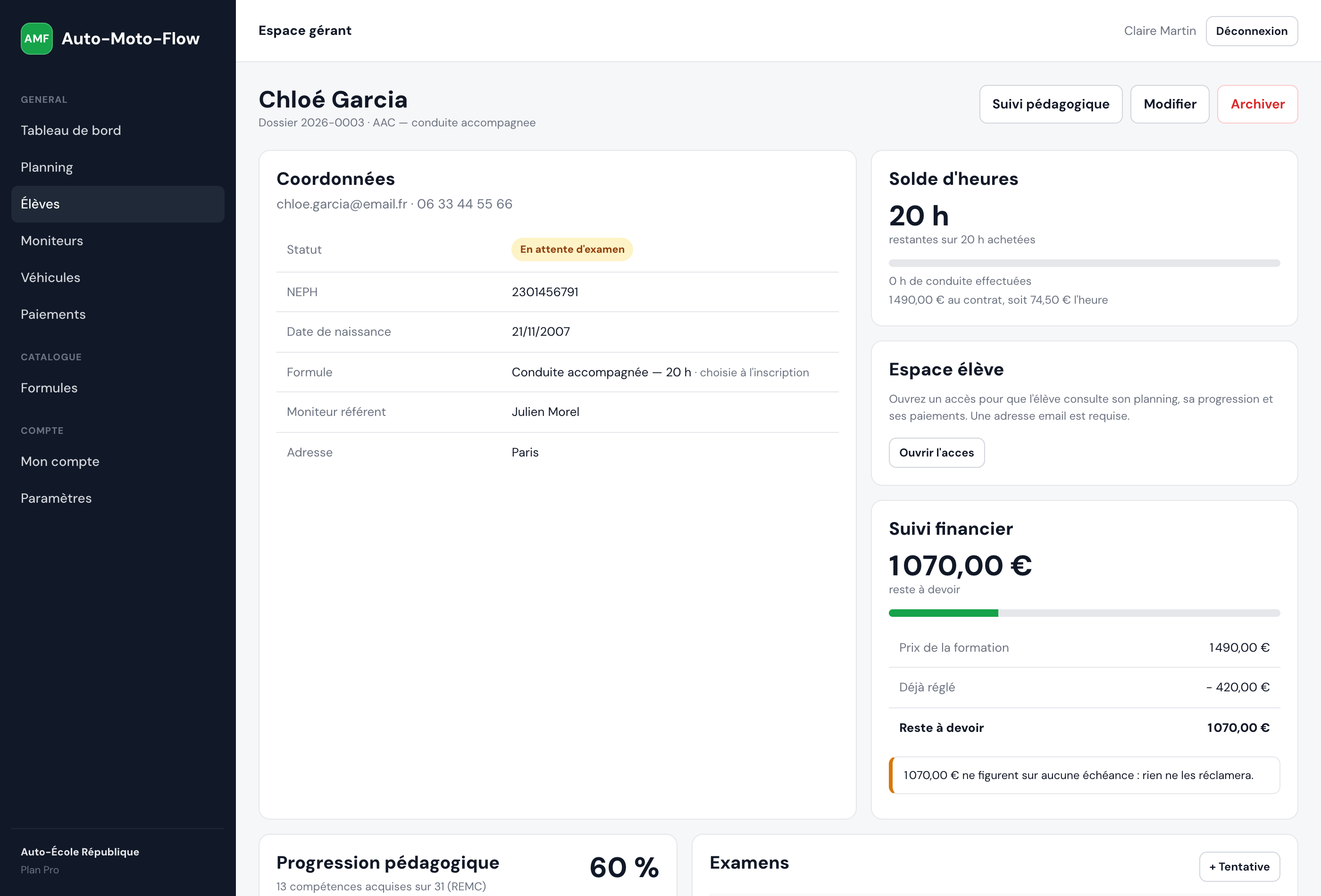The image size is (1321, 896).
Task: Add an exam with + Tentative
Action: click(x=1239, y=866)
